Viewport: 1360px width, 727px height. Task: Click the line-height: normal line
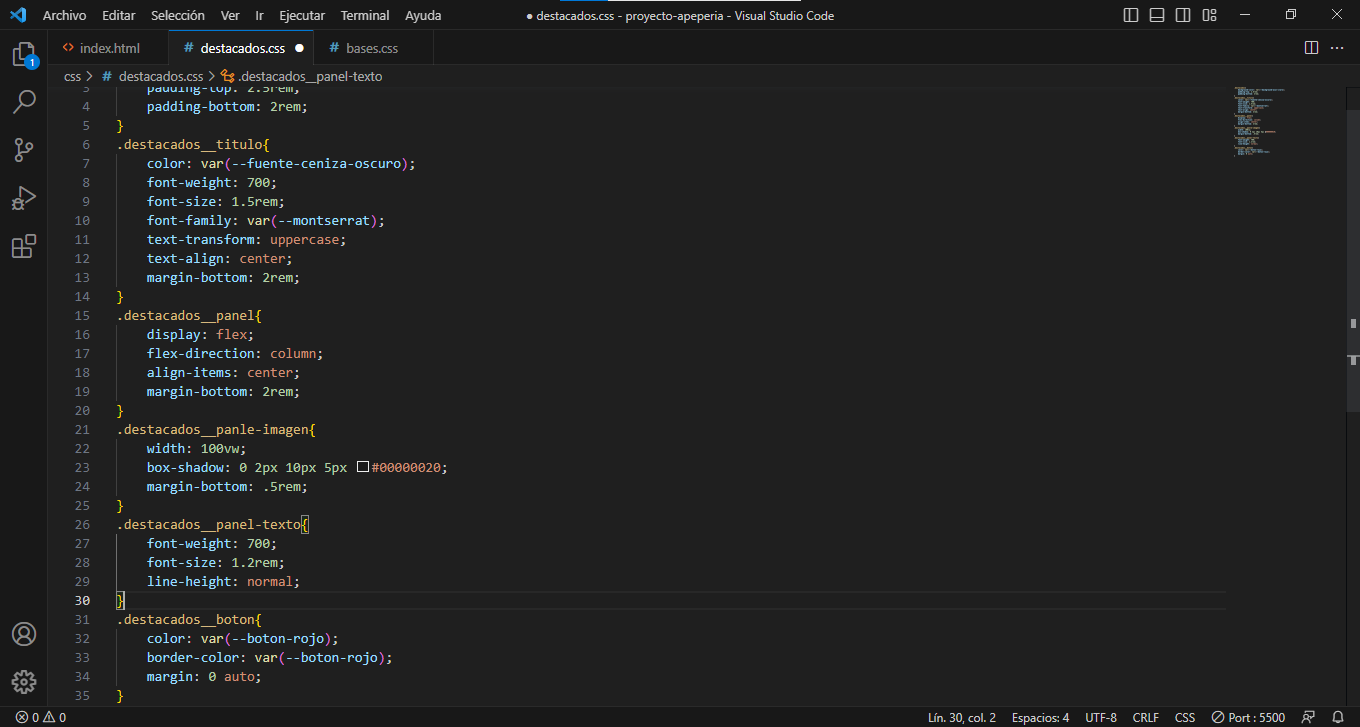223,581
